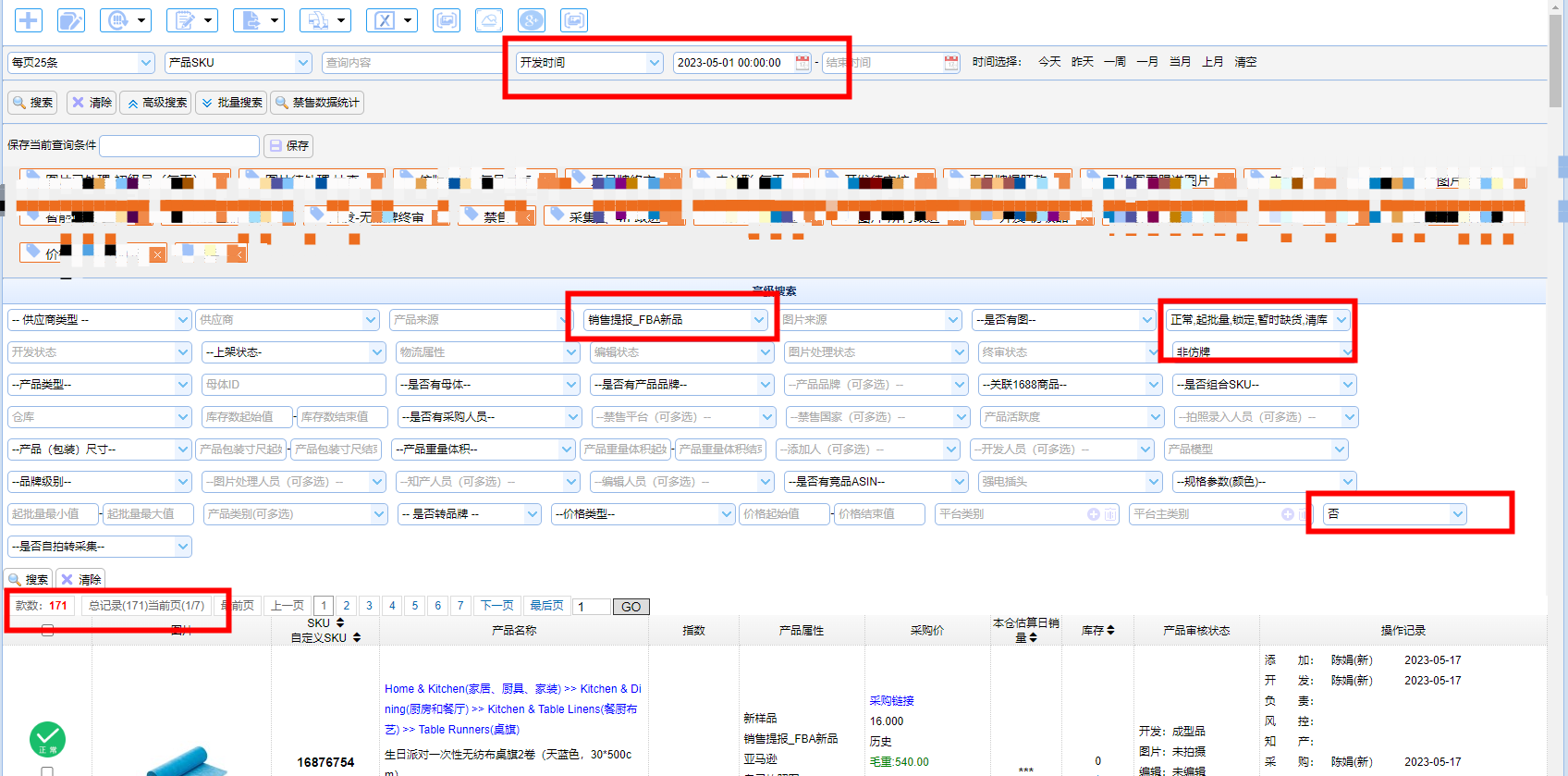Click the plus icon to add a product

29,20
